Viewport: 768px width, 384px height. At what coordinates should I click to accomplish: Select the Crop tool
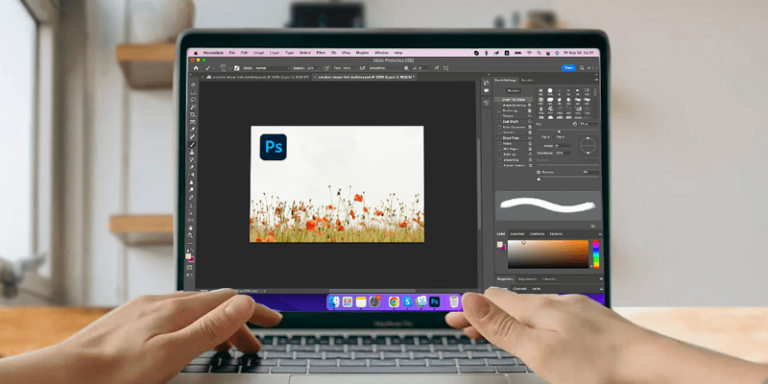pyautogui.click(x=193, y=114)
